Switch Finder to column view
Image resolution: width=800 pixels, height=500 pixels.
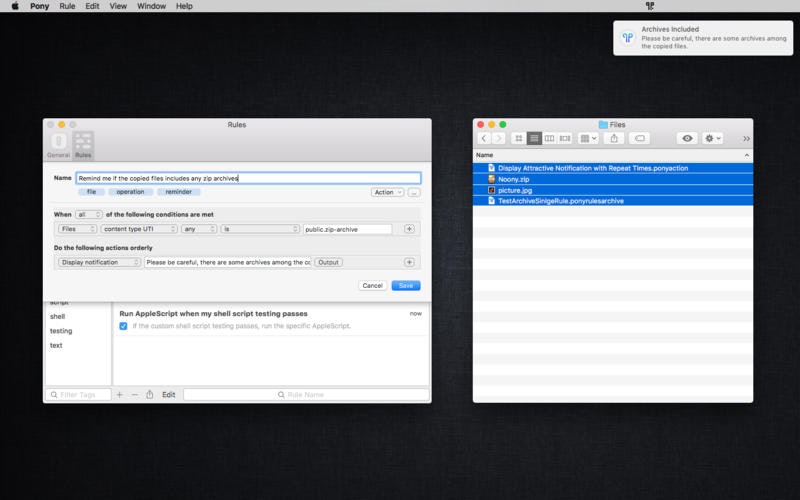point(549,138)
